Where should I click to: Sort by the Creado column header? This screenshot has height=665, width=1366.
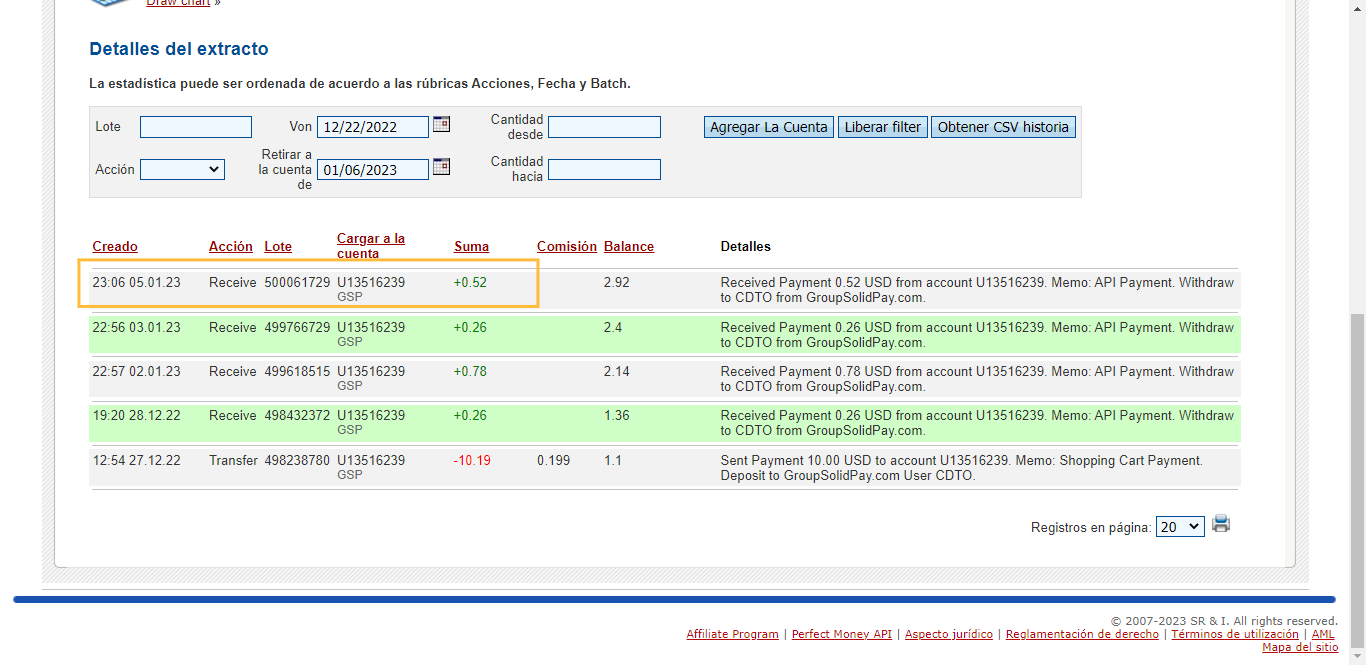click(115, 247)
